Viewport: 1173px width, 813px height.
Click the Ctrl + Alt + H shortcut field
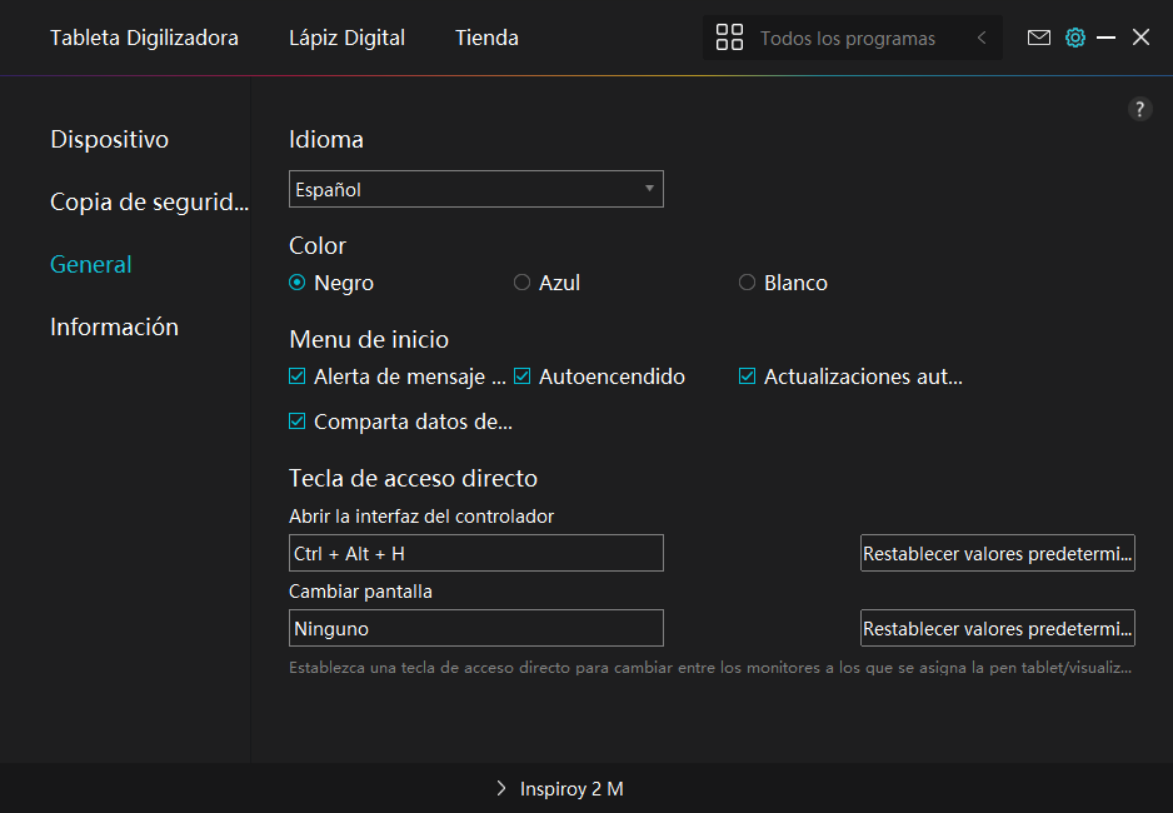click(x=476, y=553)
